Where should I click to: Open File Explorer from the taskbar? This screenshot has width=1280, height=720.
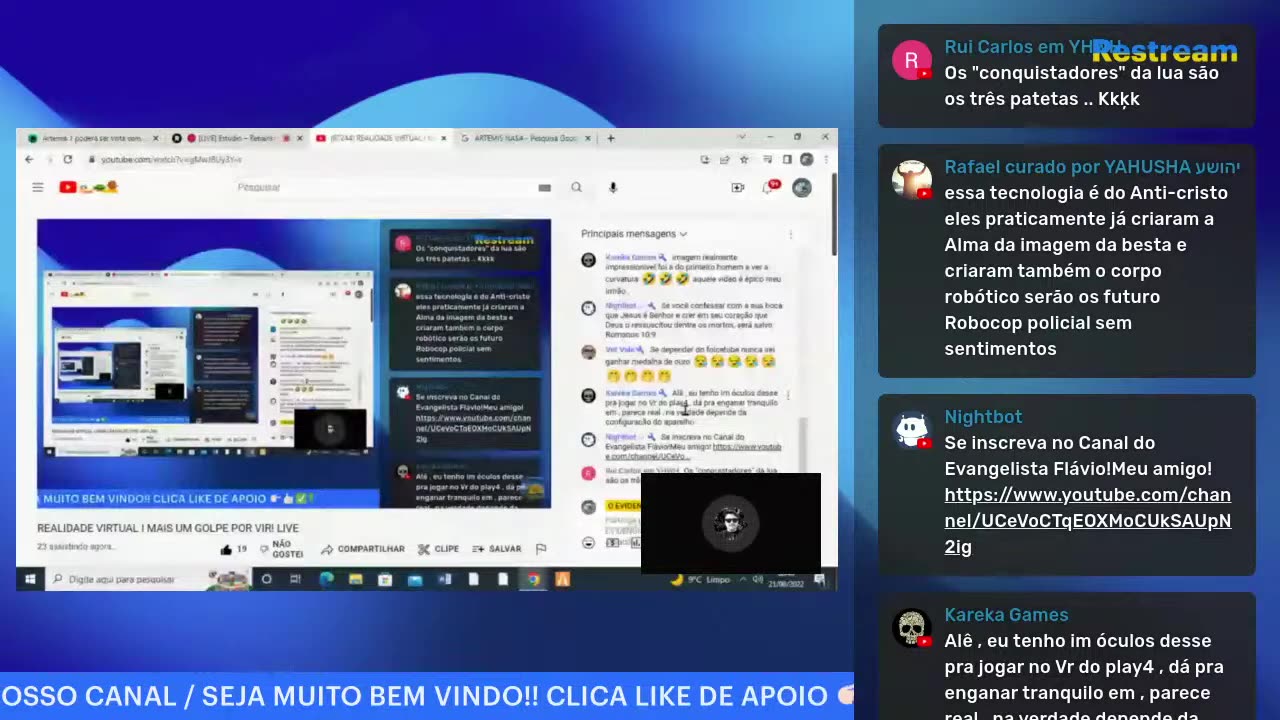[355, 579]
